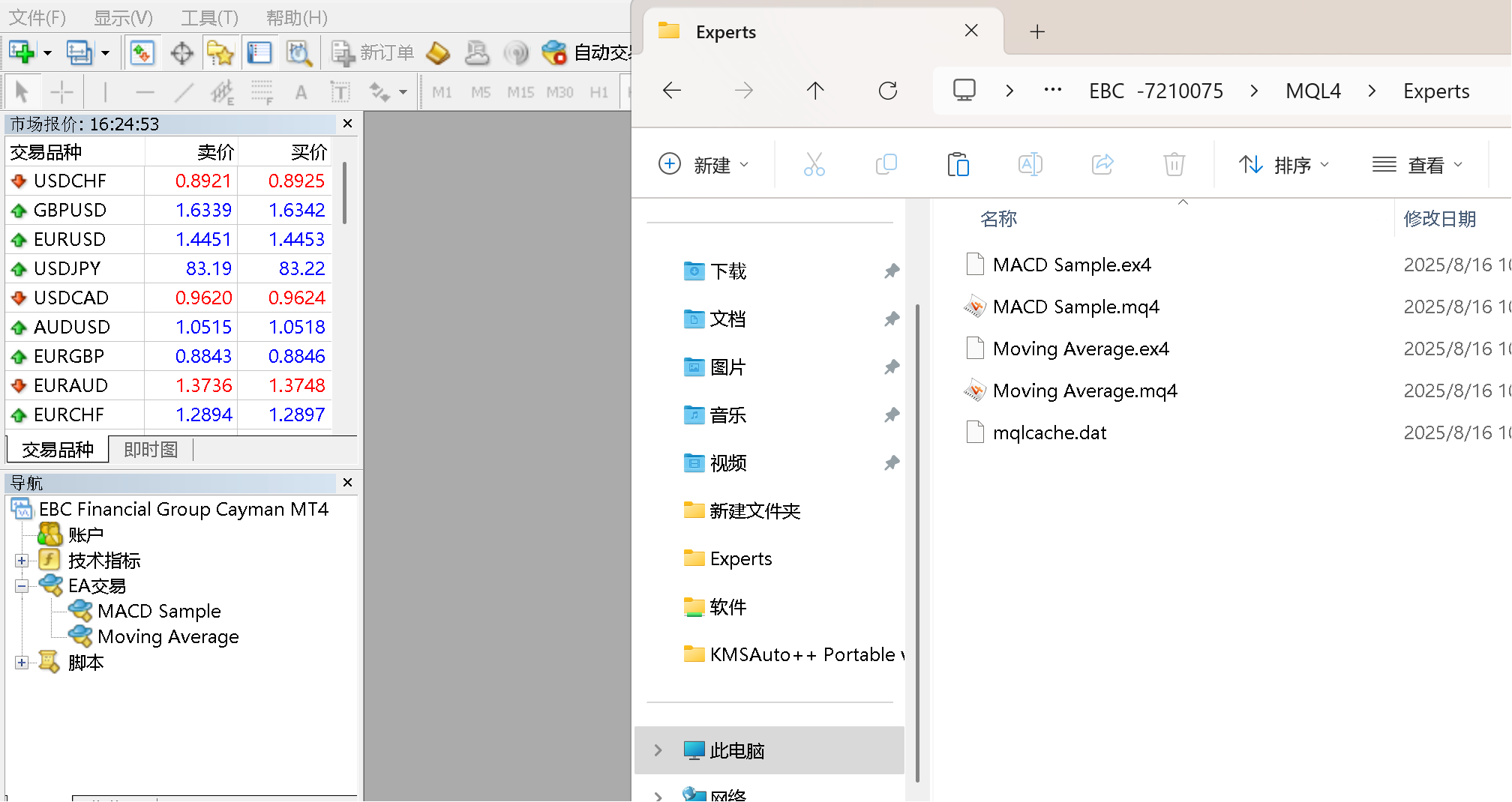The image size is (1512, 802).
Task: Click the paste icon in Explorer toolbar
Action: click(x=958, y=164)
